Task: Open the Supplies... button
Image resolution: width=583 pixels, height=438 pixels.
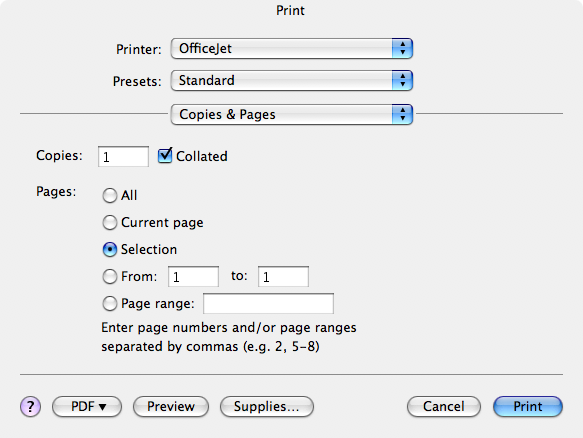Action: pyautogui.click(x=267, y=406)
